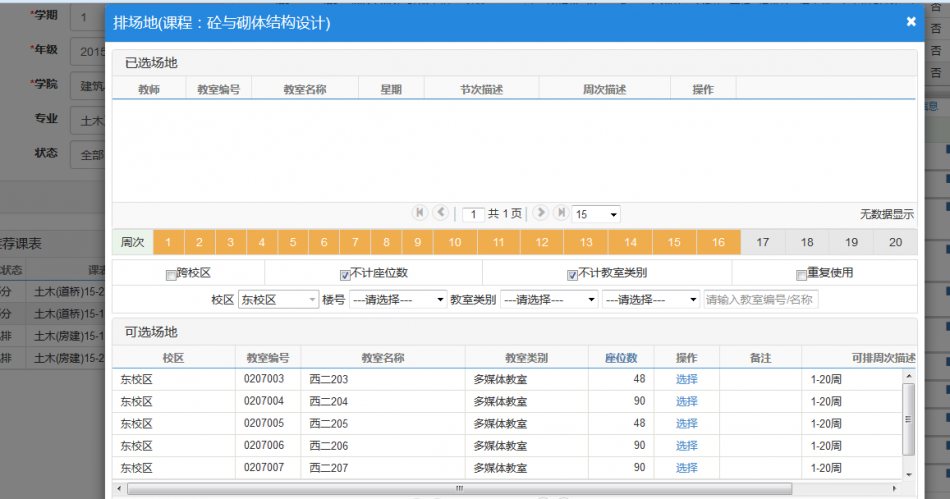Deselect week 10 in the 周次 bar

(455, 242)
